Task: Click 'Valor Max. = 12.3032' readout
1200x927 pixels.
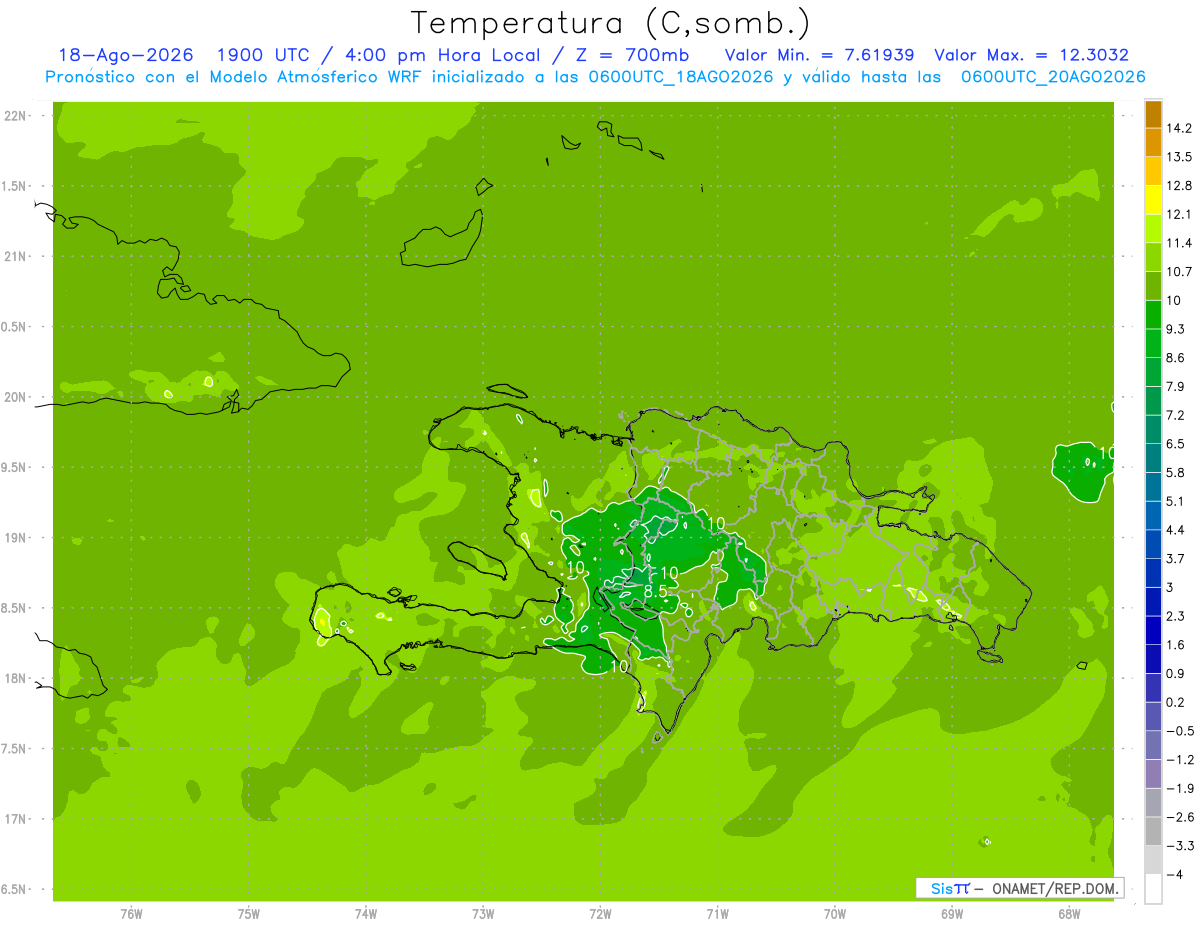Action: pyautogui.click(x=1031, y=55)
